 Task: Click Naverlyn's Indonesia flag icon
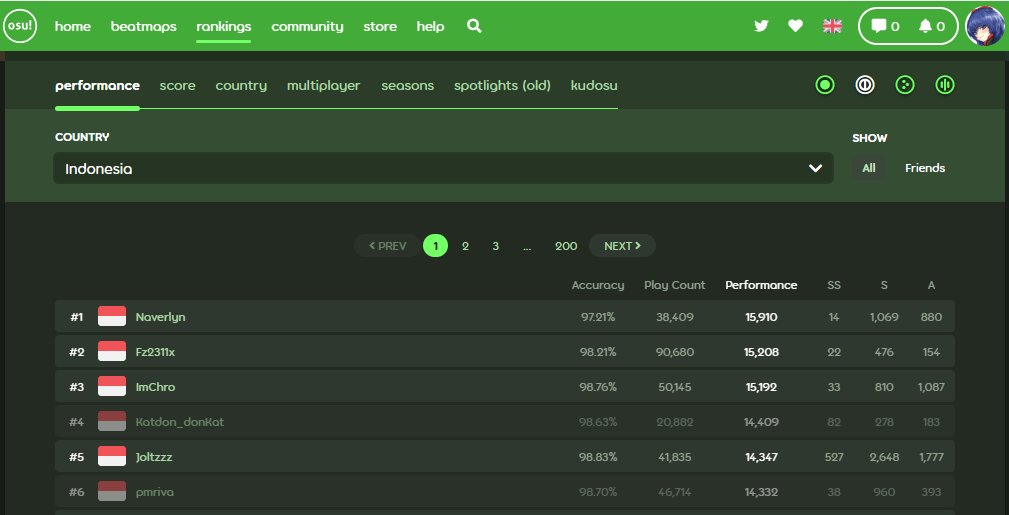112,317
